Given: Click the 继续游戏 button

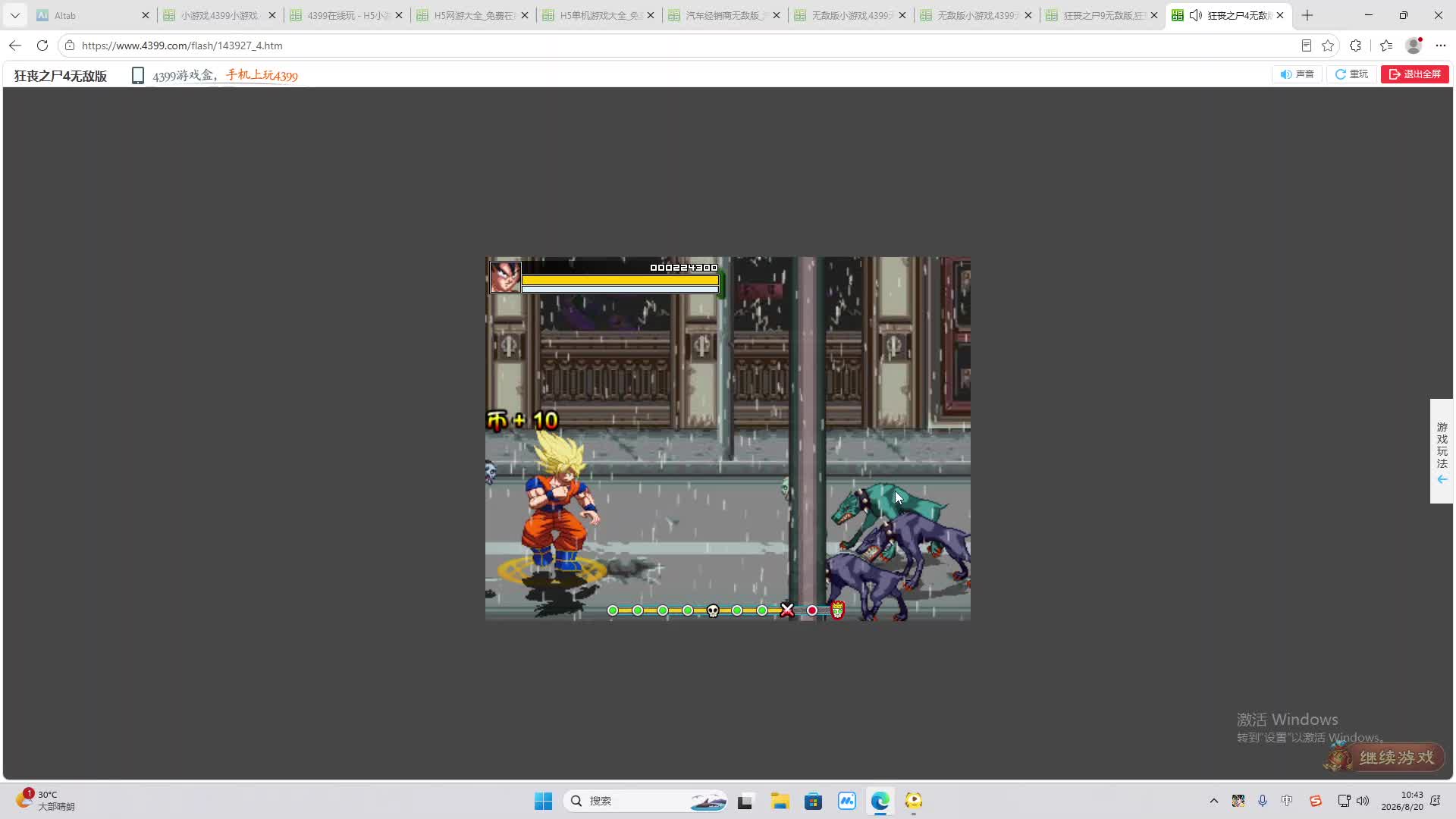Looking at the screenshot, I should 1385,758.
